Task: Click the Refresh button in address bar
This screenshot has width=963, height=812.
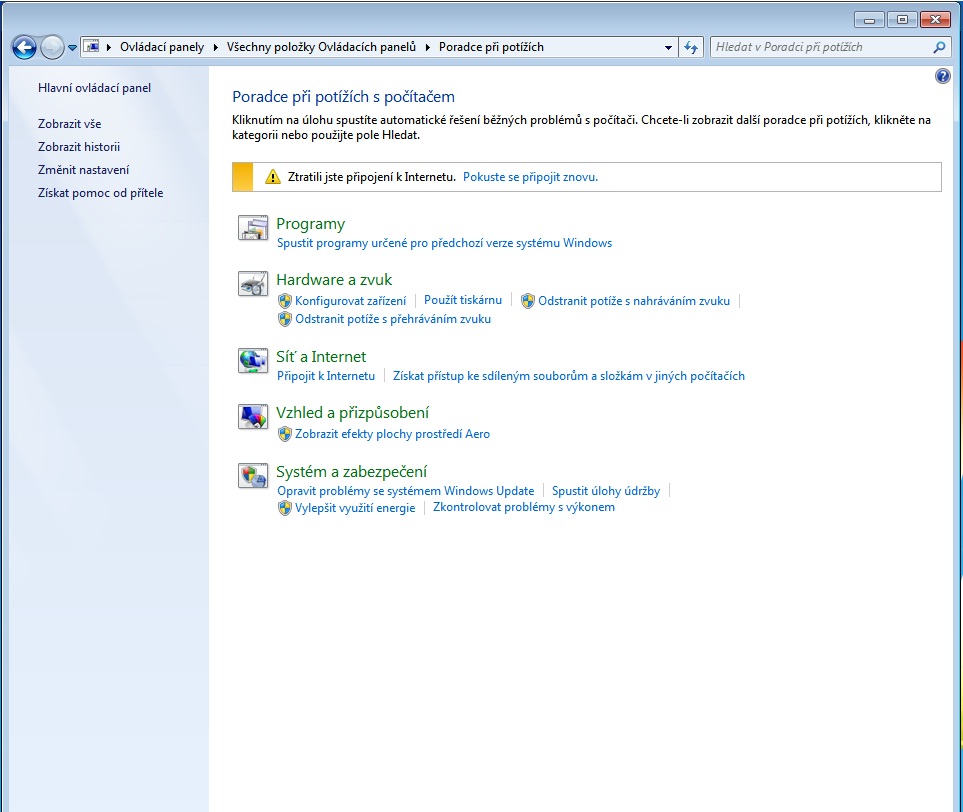Action: coord(691,47)
